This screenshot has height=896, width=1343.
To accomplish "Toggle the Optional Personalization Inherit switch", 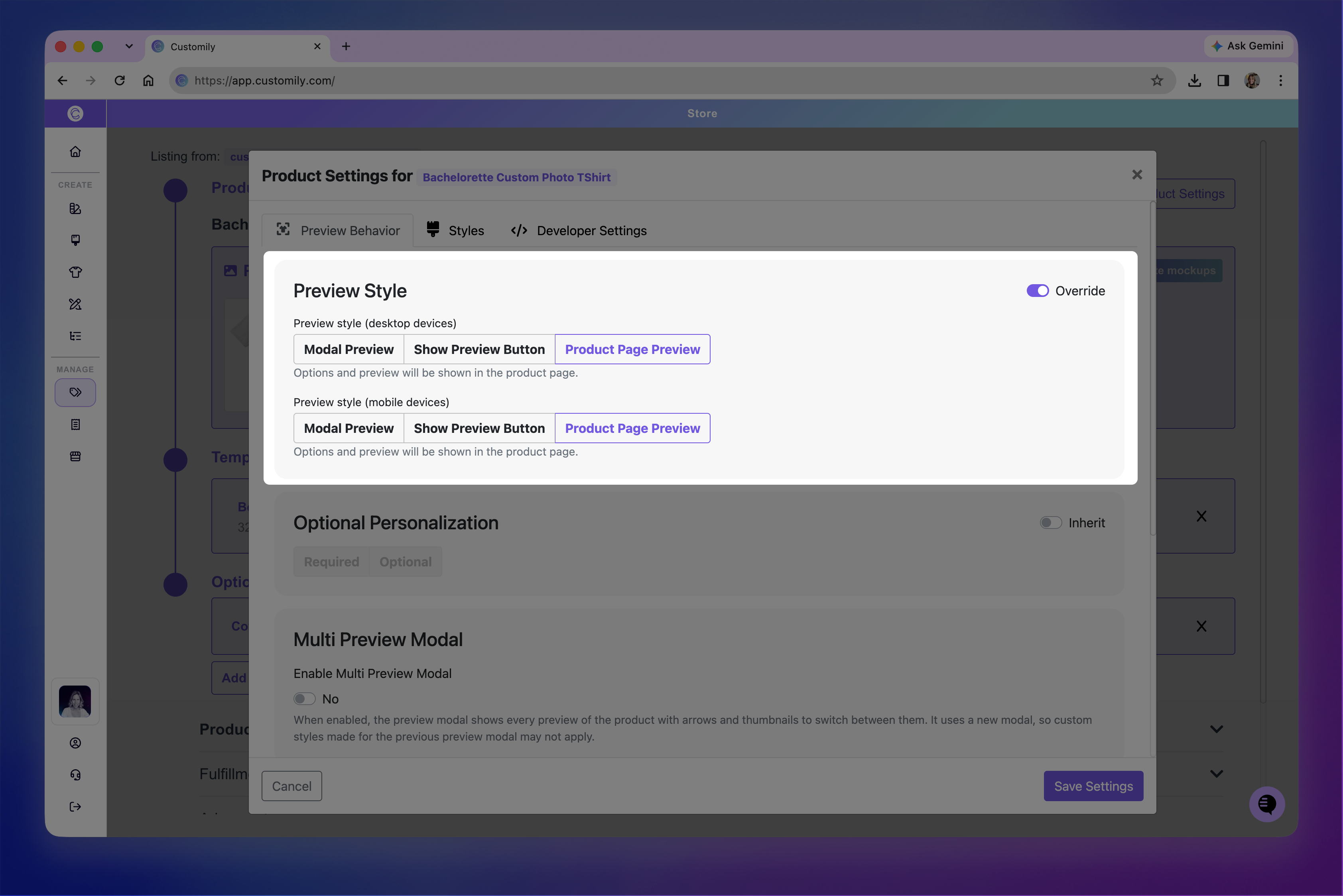I will (1050, 523).
